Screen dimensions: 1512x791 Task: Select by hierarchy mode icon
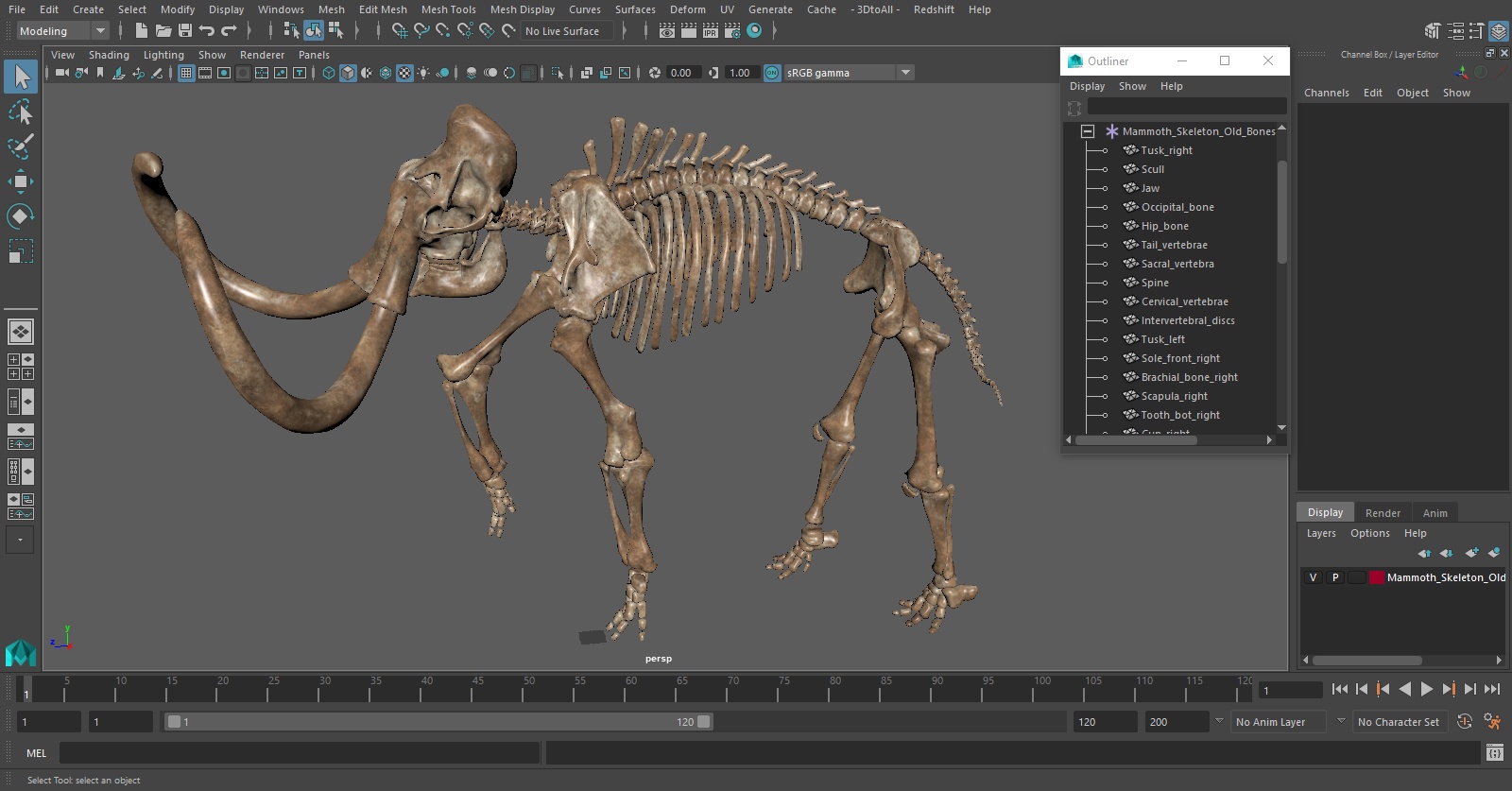[292, 31]
